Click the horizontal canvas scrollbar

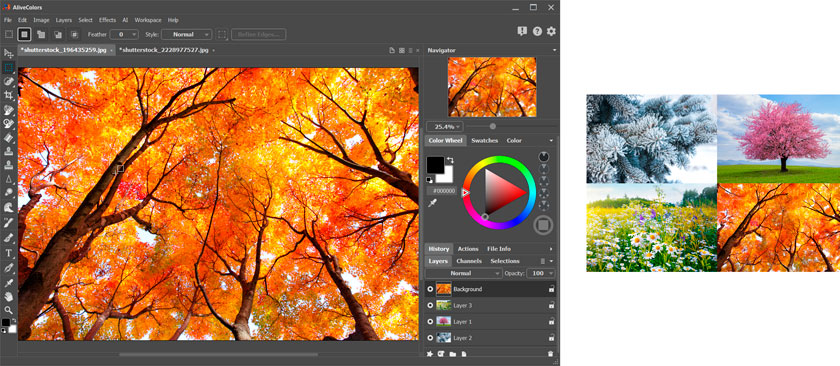pos(218,354)
